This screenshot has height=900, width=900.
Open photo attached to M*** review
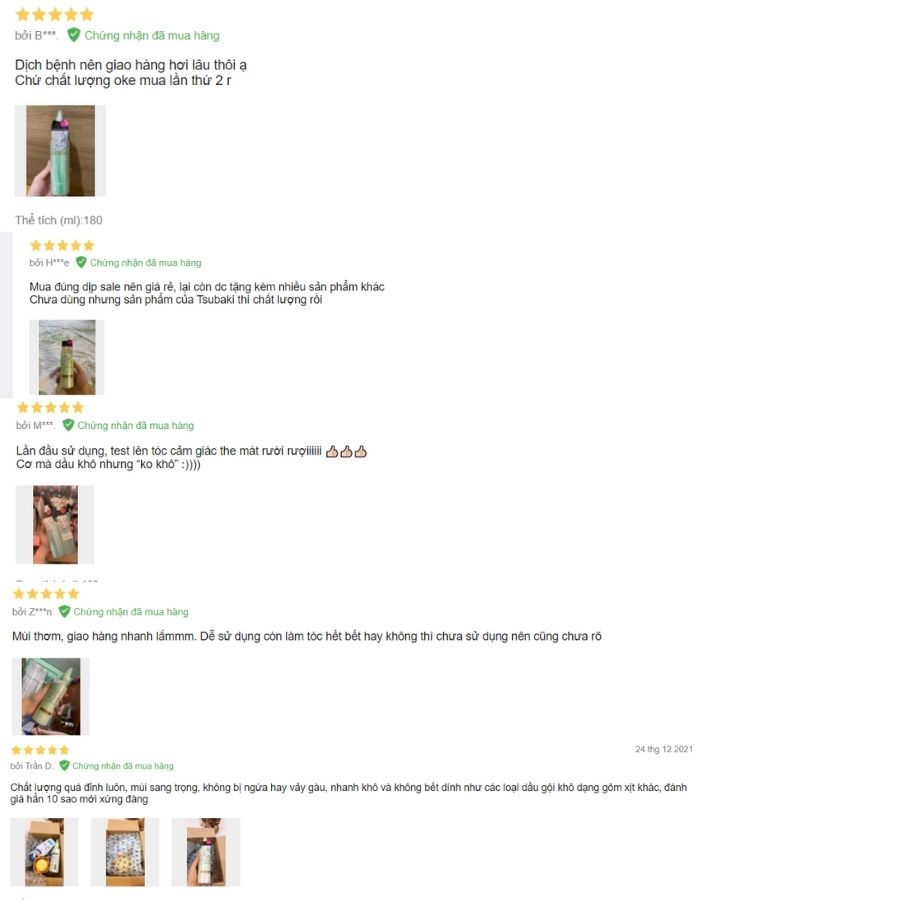[x=55, y=525]
